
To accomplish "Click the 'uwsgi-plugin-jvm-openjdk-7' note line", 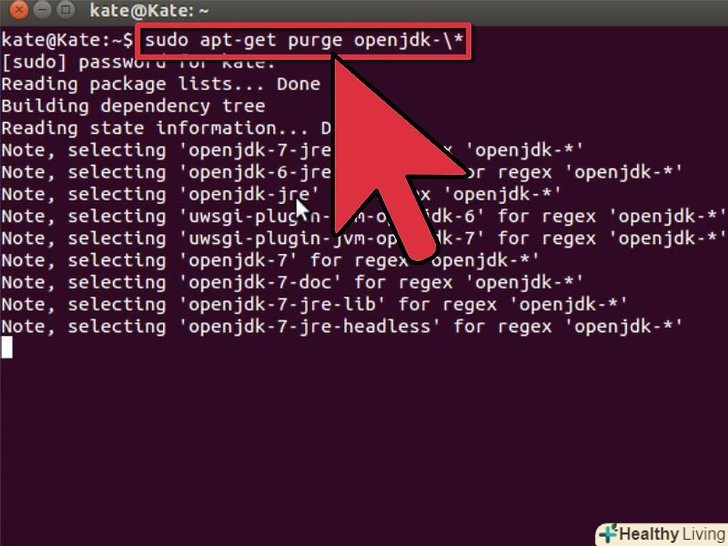I will coord(363,239).
